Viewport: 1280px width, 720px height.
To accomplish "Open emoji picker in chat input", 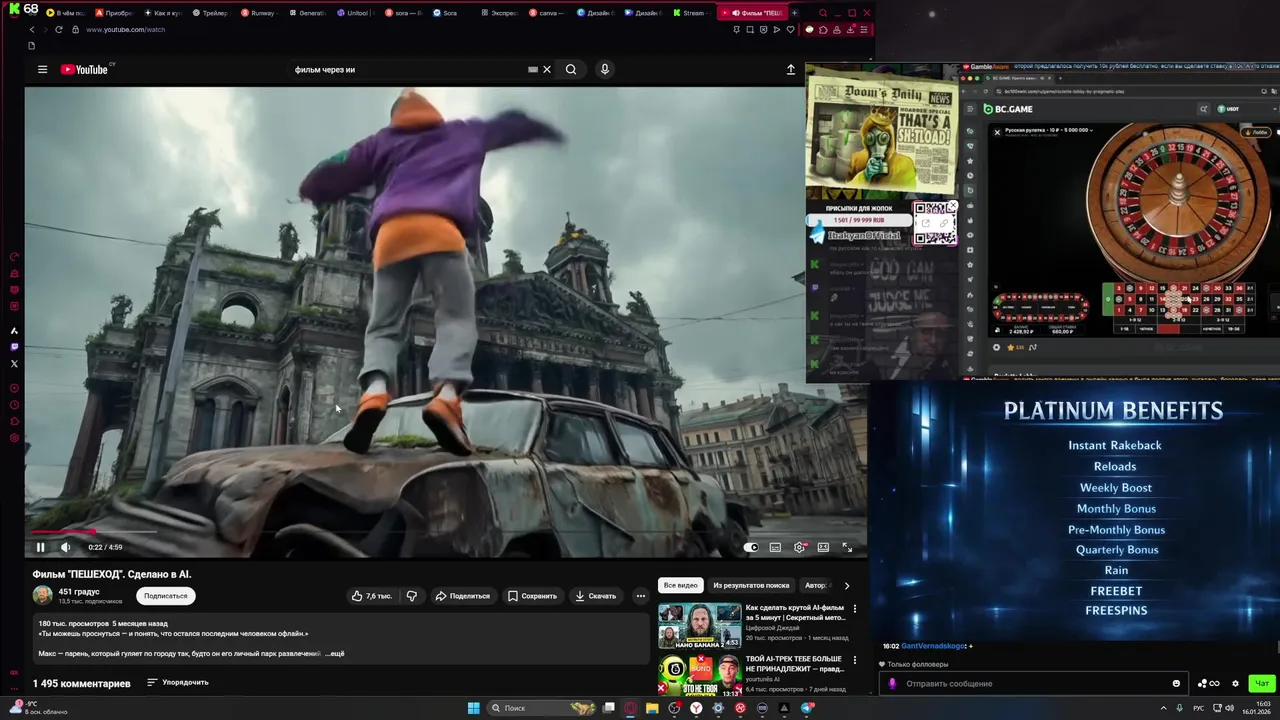I will 1176,684.
